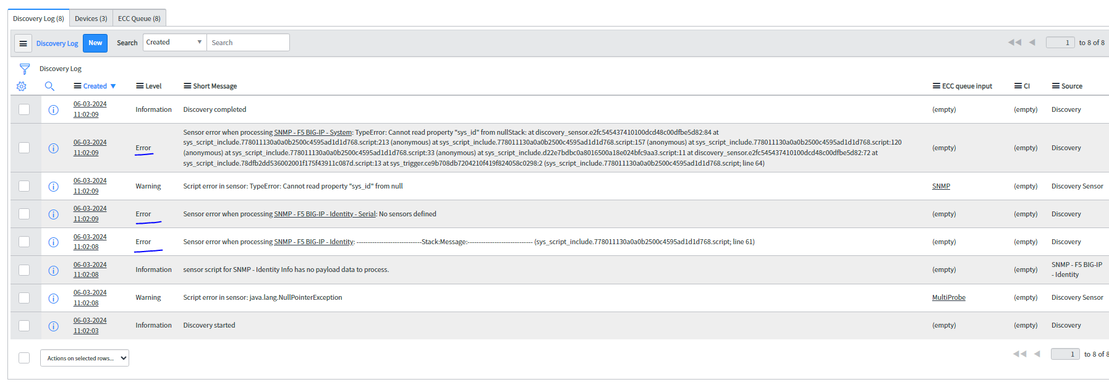Screen dimensions: 1109x382
Task: Open the Created search field dropdown
Action: pyautogui.click(x=175, y=42)
